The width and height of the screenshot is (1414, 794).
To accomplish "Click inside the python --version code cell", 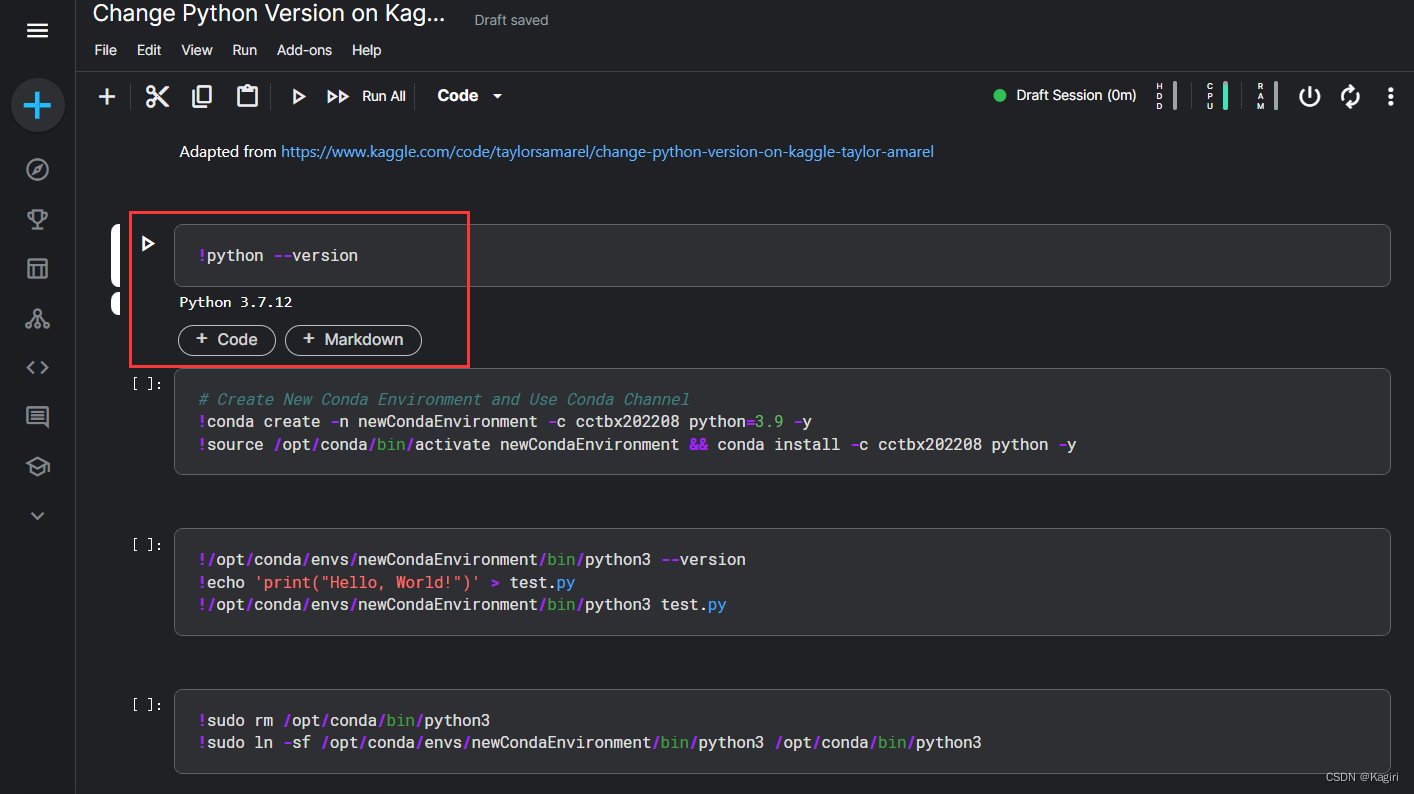I will point(782,256).
